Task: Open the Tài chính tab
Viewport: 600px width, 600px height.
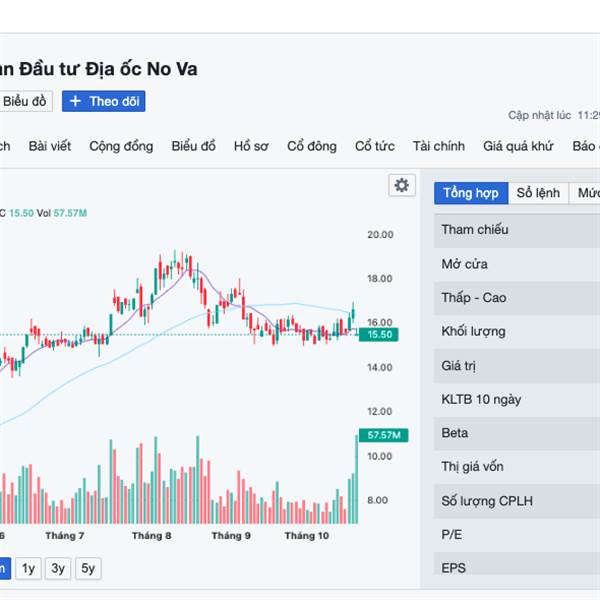Action: tap(439, 146)
